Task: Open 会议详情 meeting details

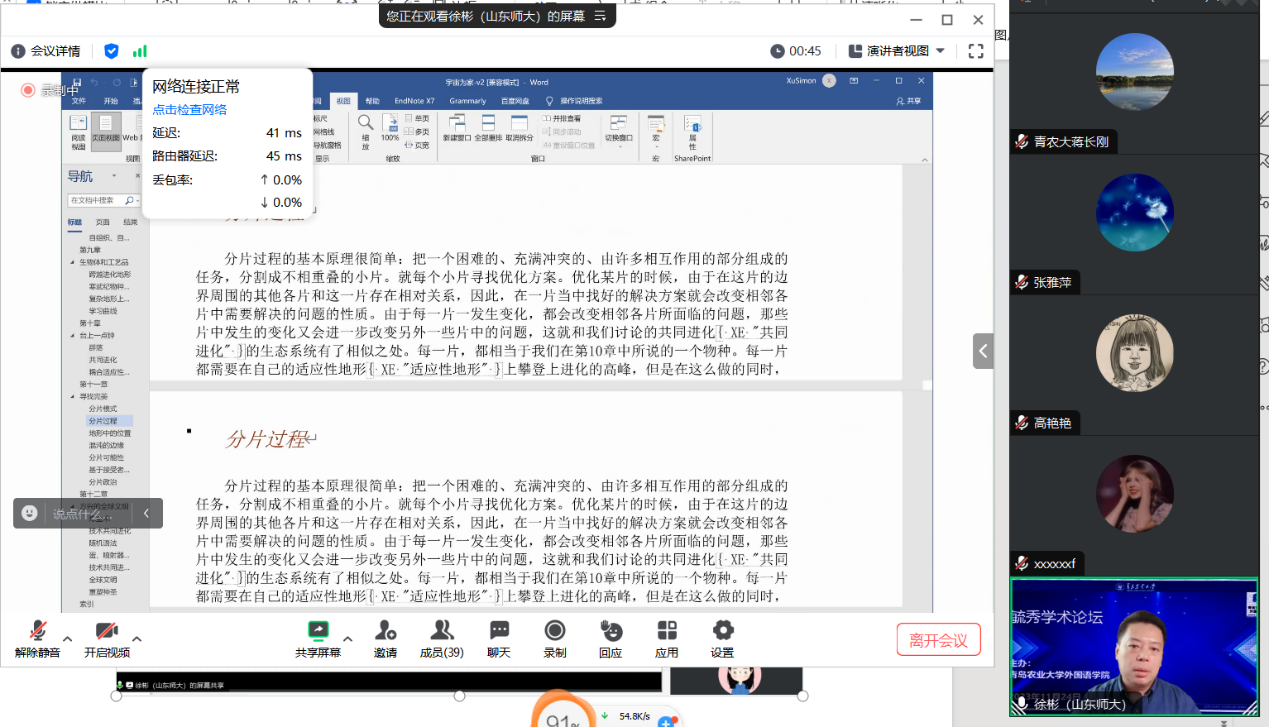Action: 46,51
